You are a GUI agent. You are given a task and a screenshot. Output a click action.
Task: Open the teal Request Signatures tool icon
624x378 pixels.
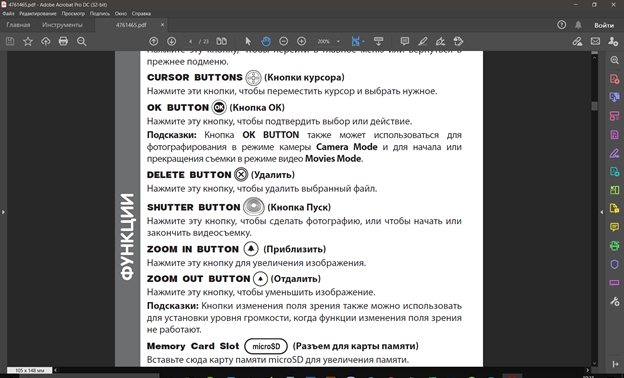pyautogui.click(x=614, y=171)
